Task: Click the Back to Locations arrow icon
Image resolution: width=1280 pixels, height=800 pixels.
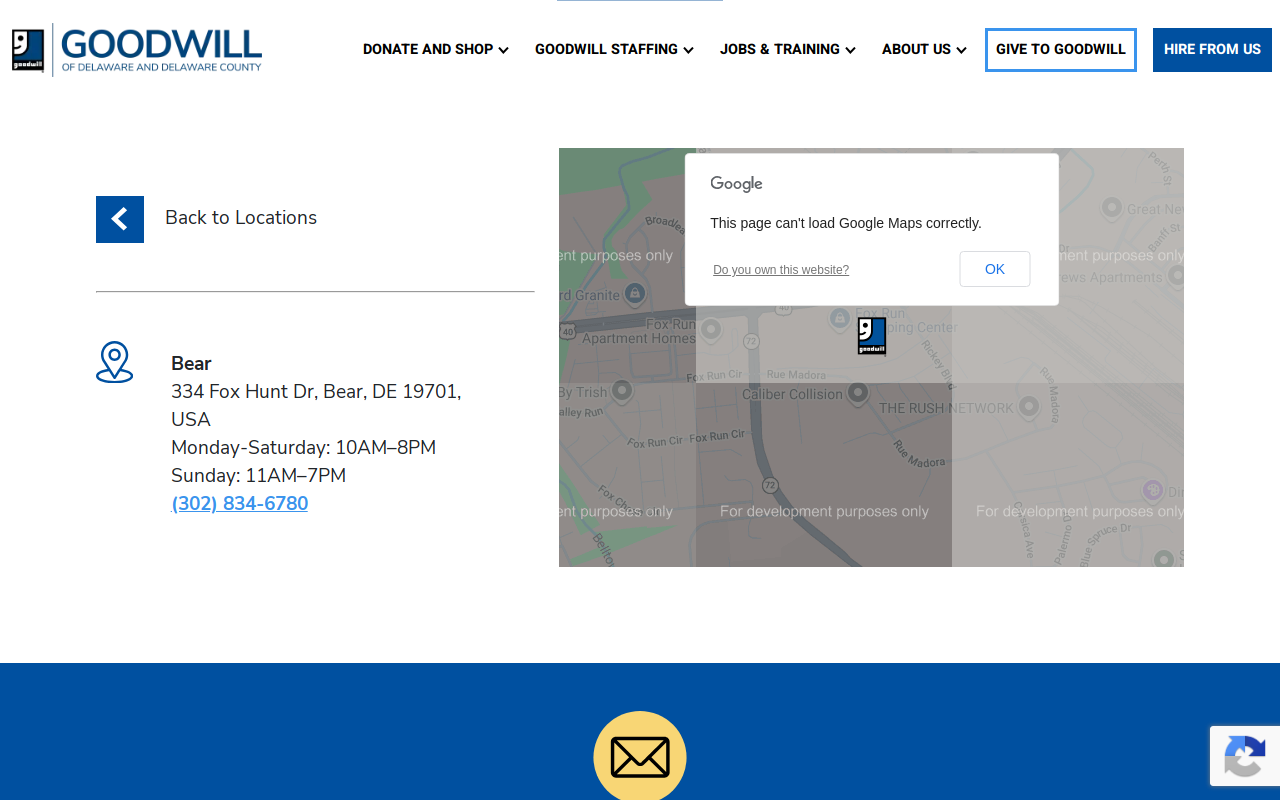Action: point(120,219)
